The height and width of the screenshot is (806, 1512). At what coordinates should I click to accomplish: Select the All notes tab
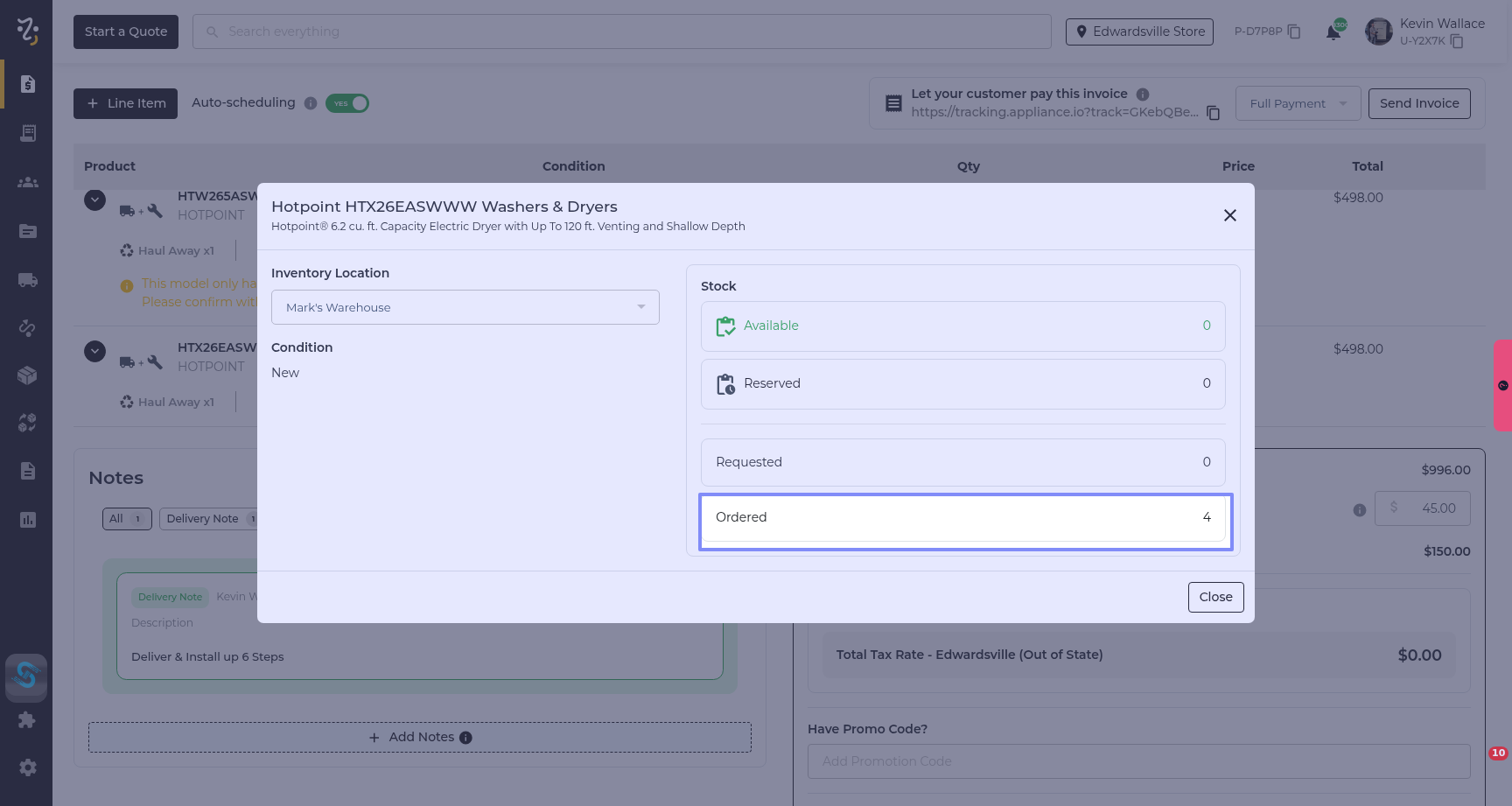pyautogui.click(x=127, y=519)
